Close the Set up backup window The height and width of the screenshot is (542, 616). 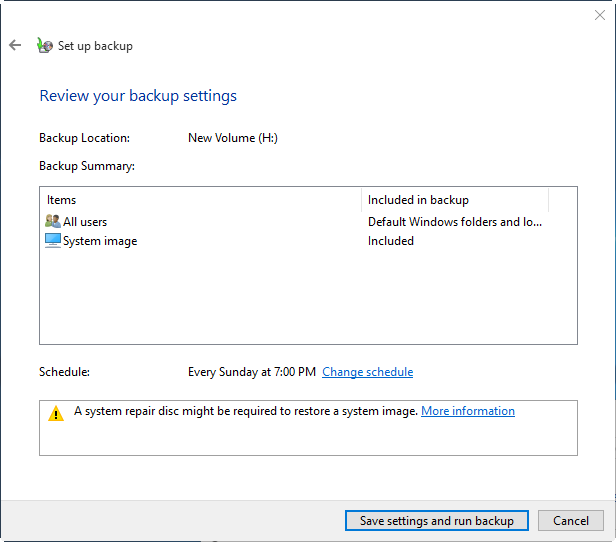click(x=599, y=15)
